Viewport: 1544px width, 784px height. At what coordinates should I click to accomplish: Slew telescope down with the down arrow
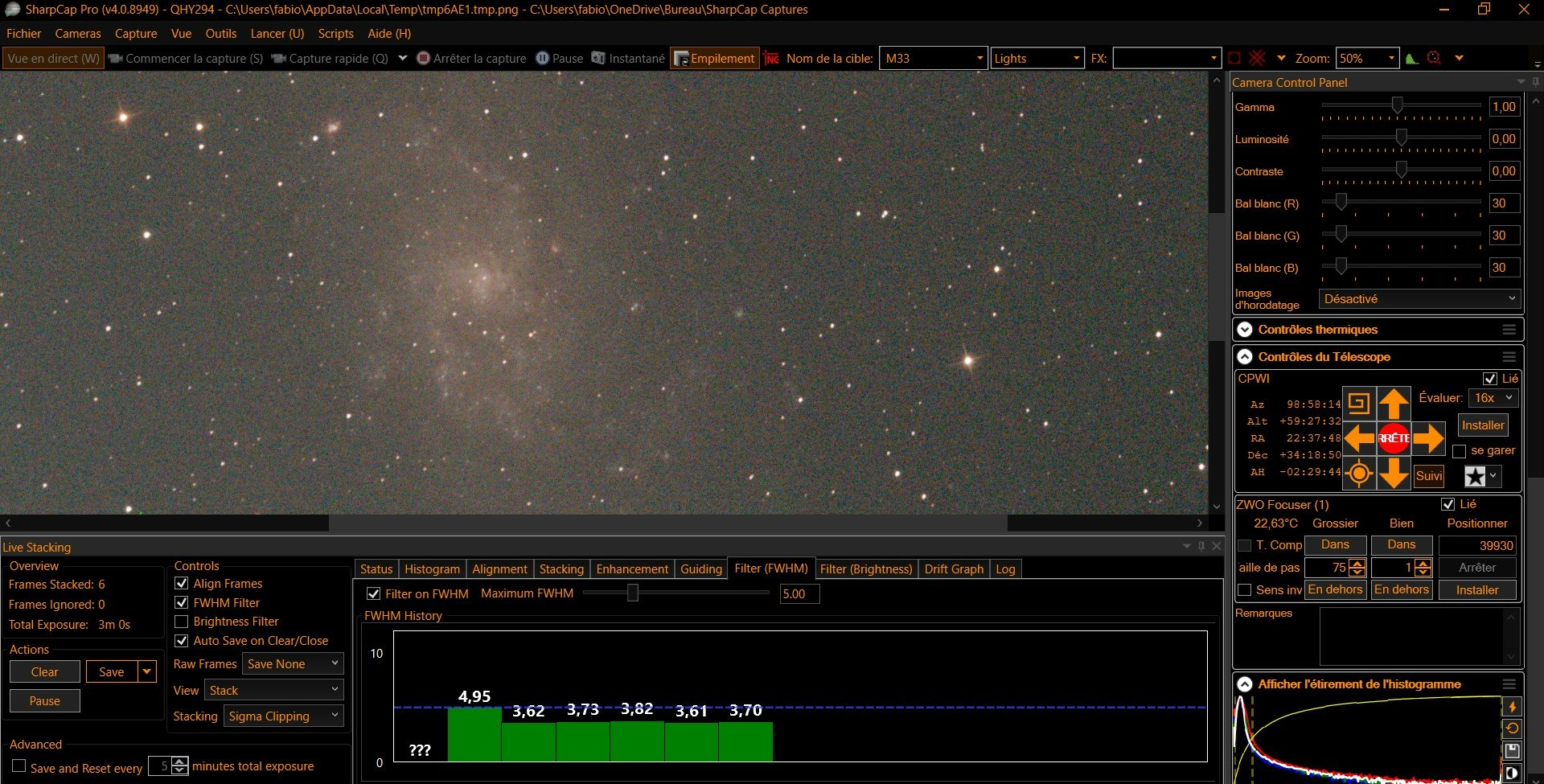(1394, 474)
